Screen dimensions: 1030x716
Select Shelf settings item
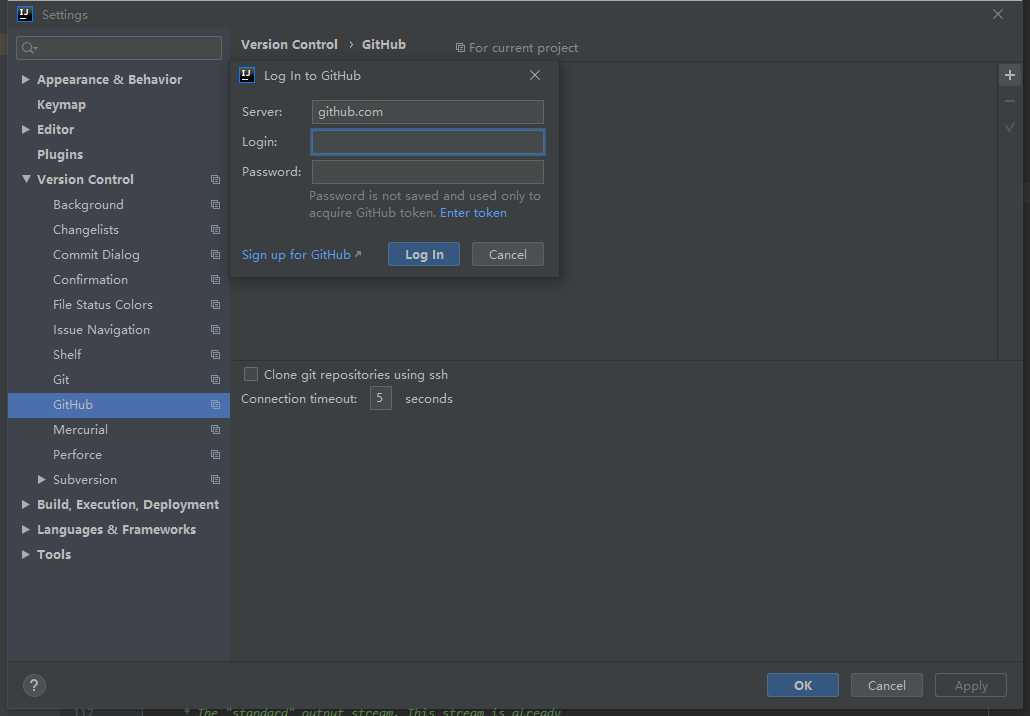pyautogui.click(x=67, y=354)
